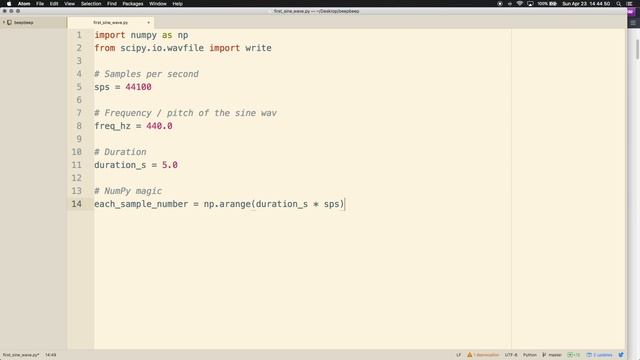Open Notification Center icon

tap(629, 4)
